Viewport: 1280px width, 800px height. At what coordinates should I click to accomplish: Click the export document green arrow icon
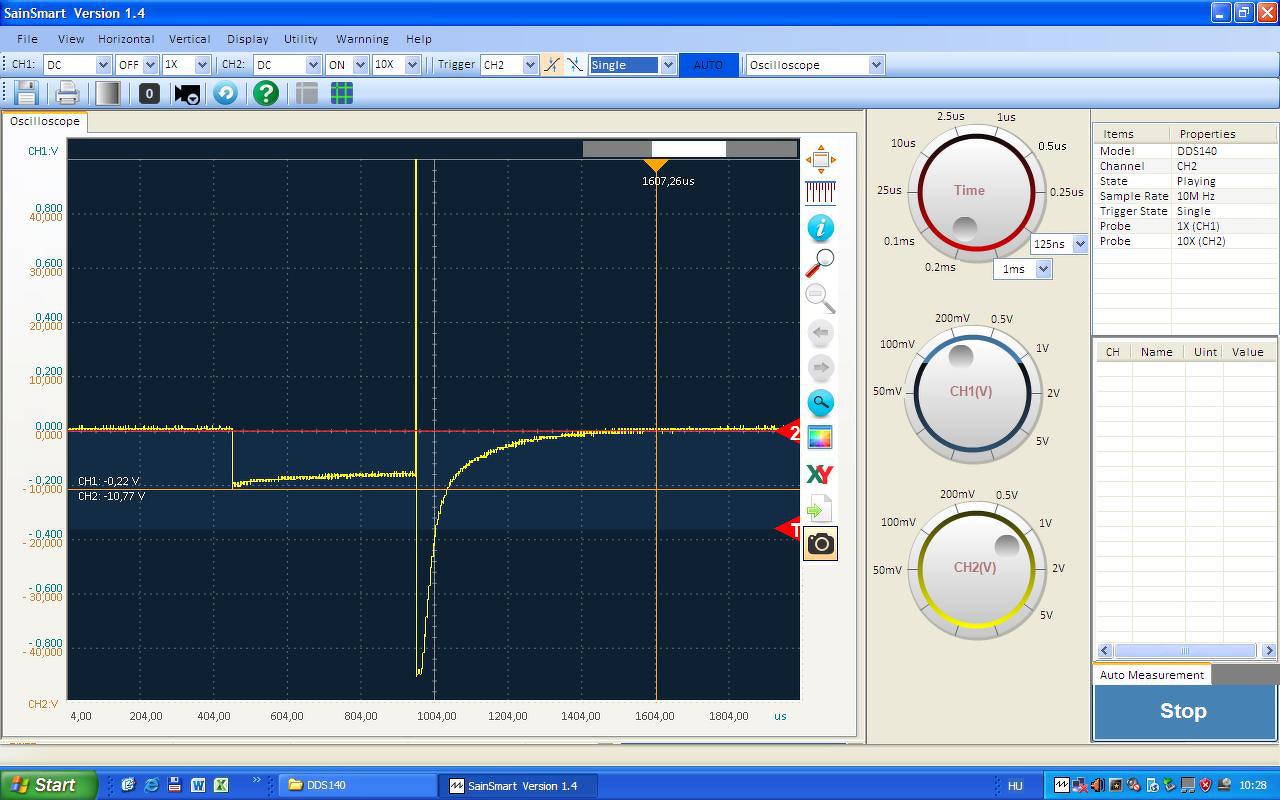pyautogui.click(x=820, y=508)
